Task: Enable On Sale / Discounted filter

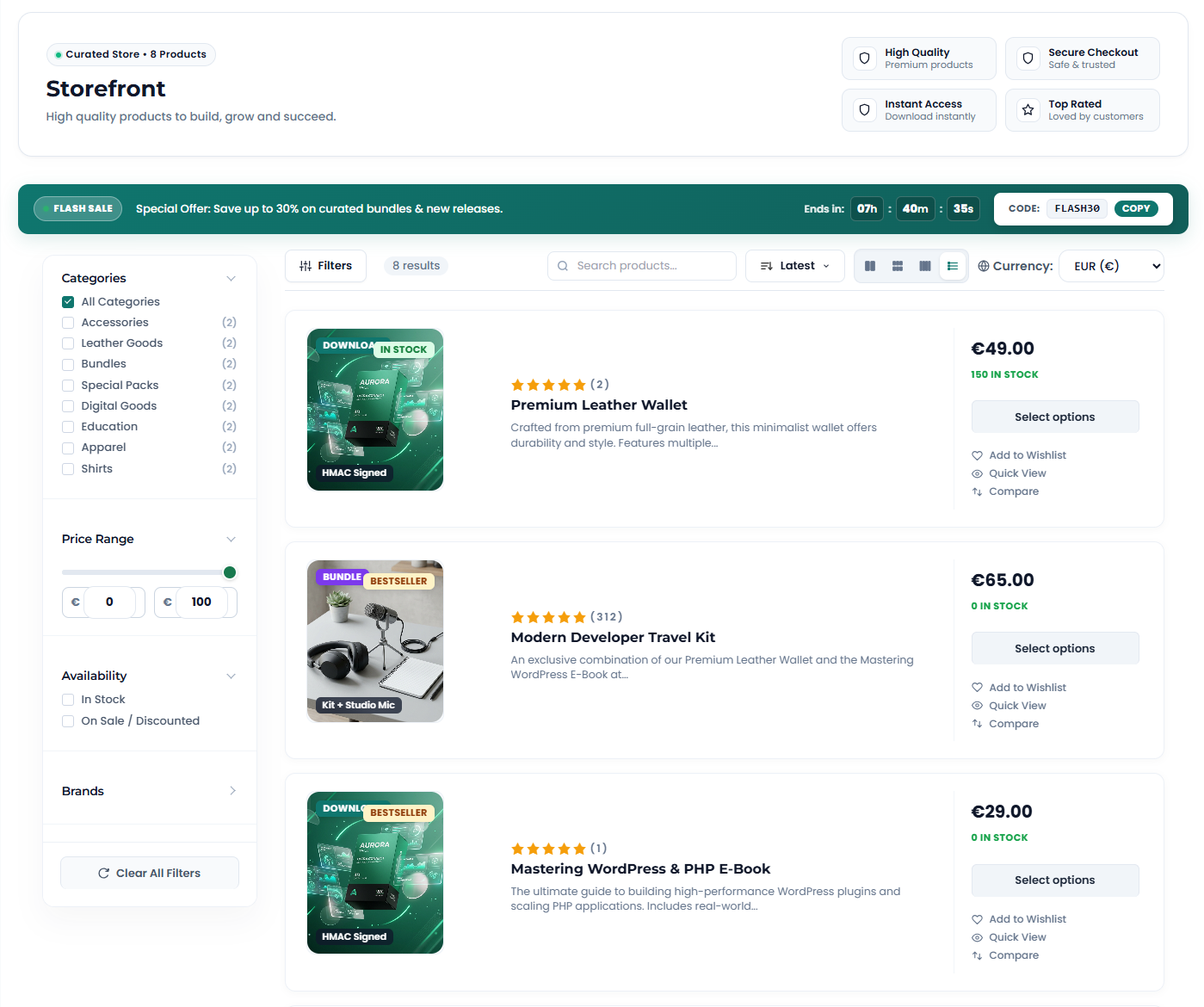Action: tap(68, 721)
